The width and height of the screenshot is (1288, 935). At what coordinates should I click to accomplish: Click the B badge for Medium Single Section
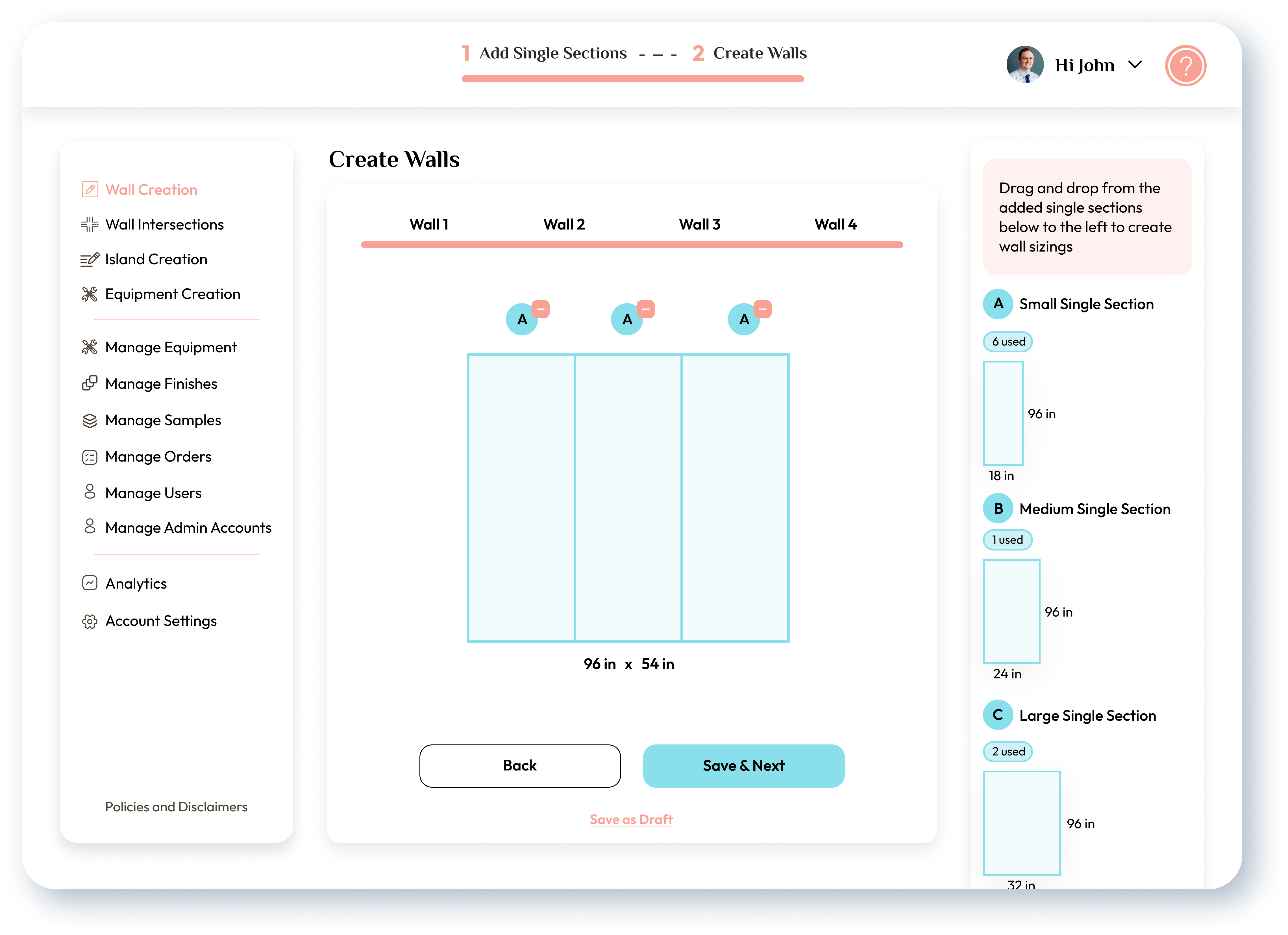point(998,509)
